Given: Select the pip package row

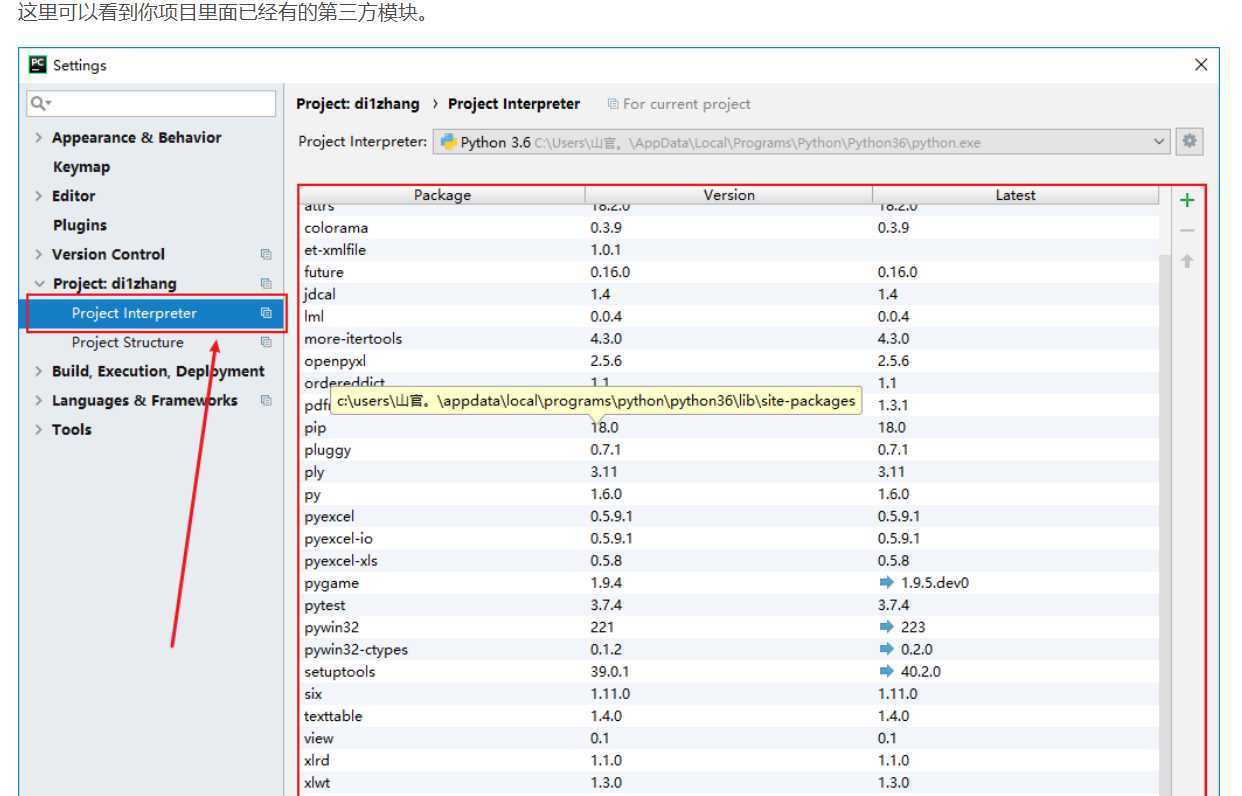Looking at the screenshot, I should tap(729, 427).
